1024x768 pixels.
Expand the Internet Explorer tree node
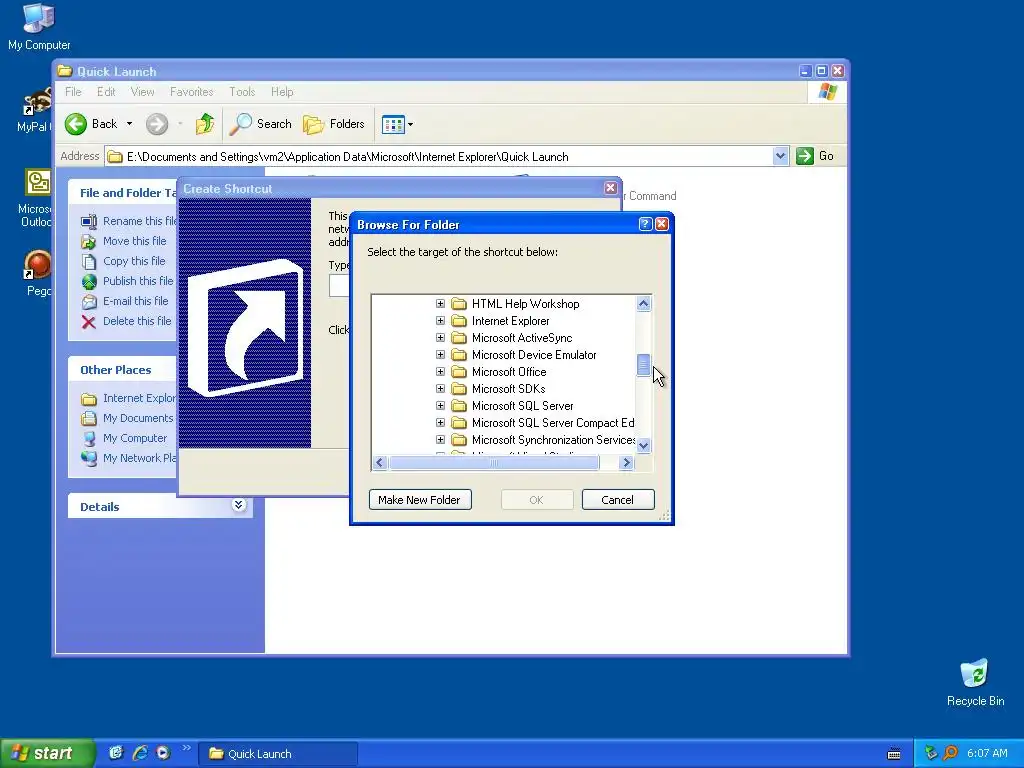click(440, 321)
